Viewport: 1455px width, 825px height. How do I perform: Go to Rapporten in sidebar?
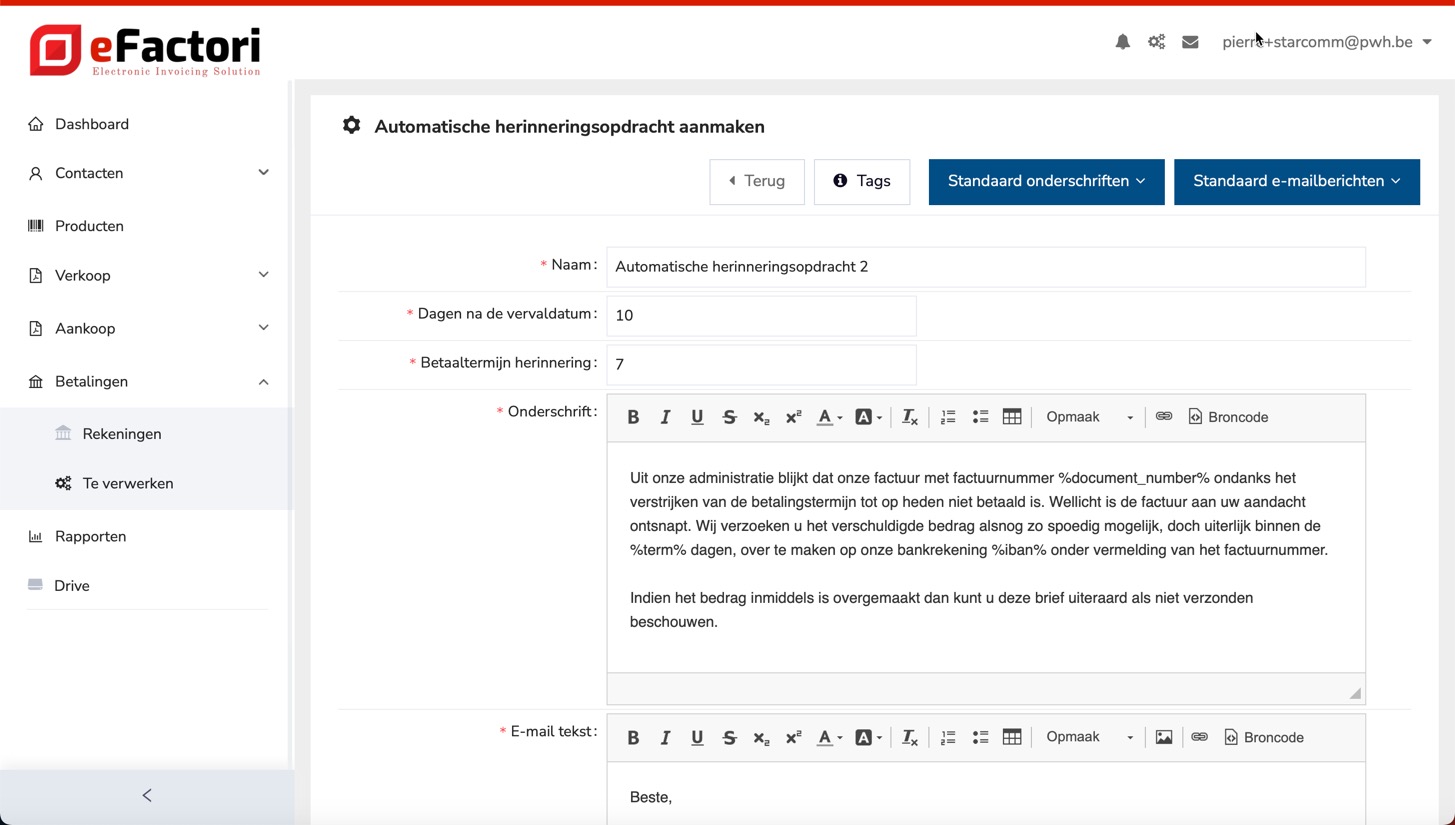click(x=90, y=536)
